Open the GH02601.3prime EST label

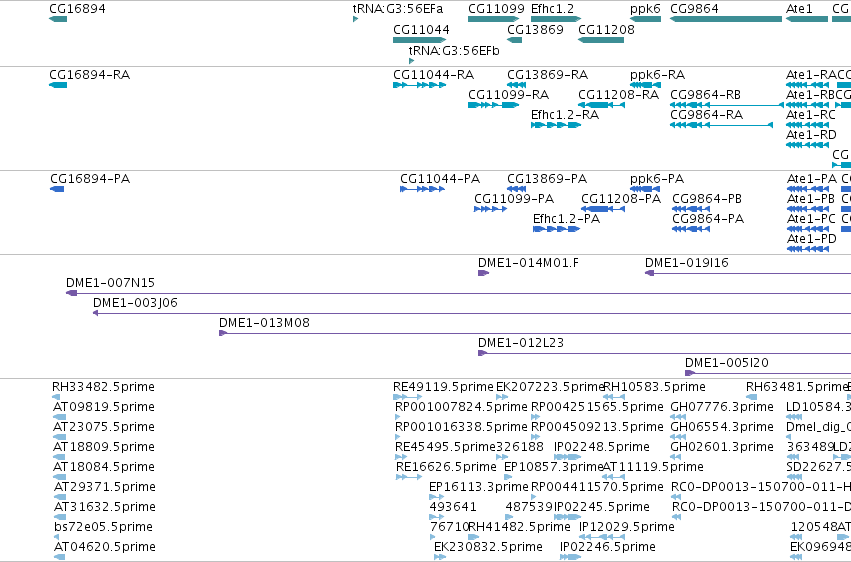[x=722, y=447]
